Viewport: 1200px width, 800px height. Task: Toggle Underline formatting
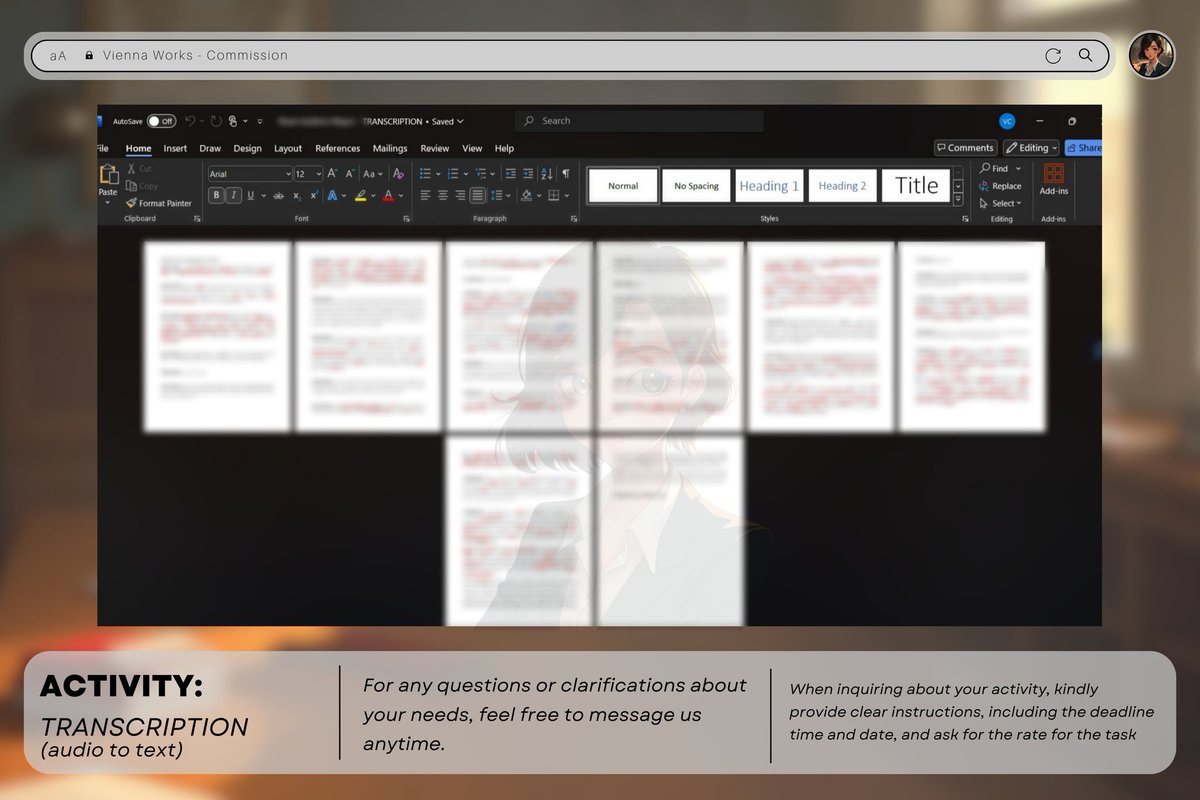[x=250, y=196]
